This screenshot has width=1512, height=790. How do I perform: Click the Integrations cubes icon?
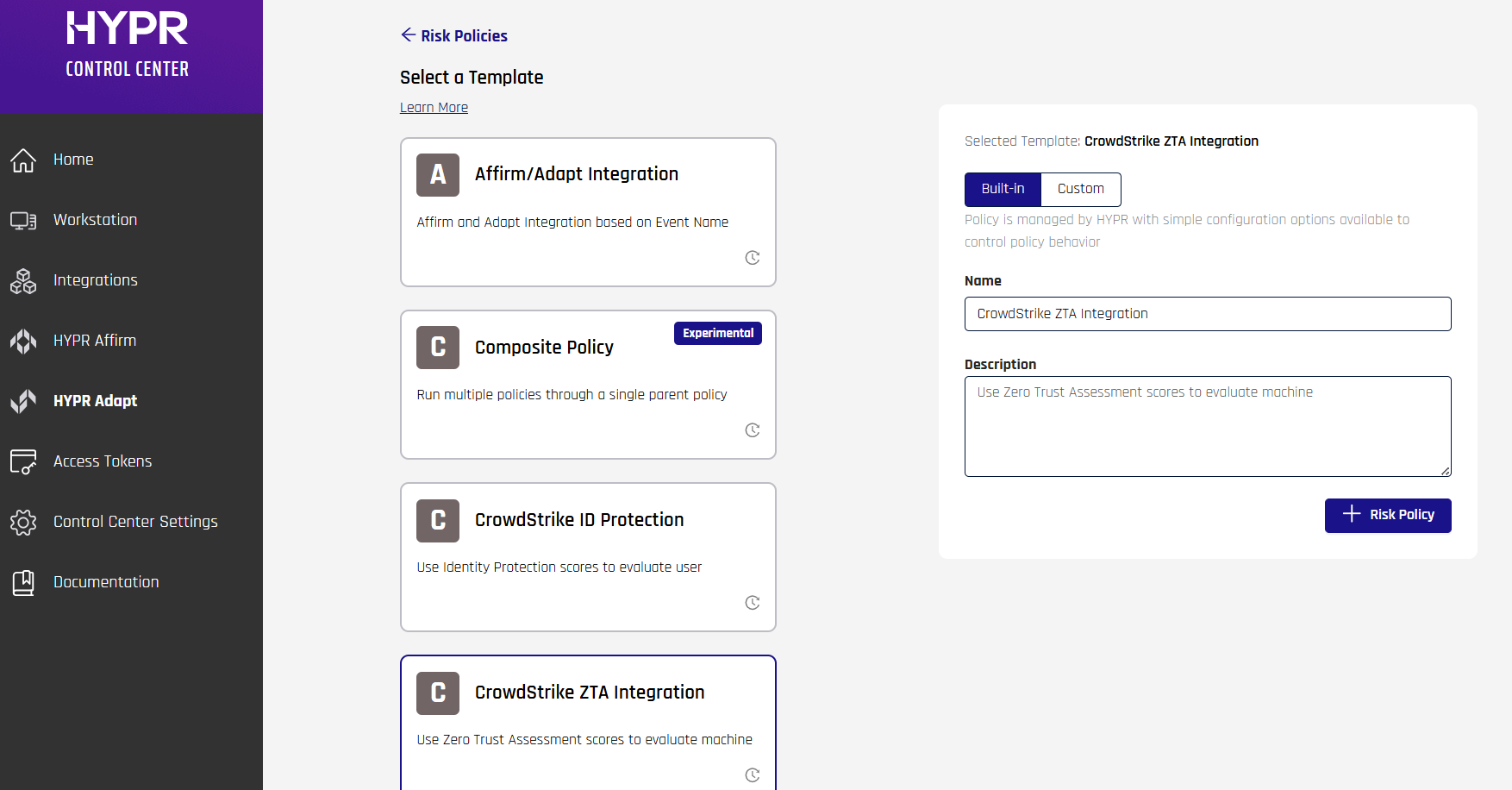click(23, 281)
